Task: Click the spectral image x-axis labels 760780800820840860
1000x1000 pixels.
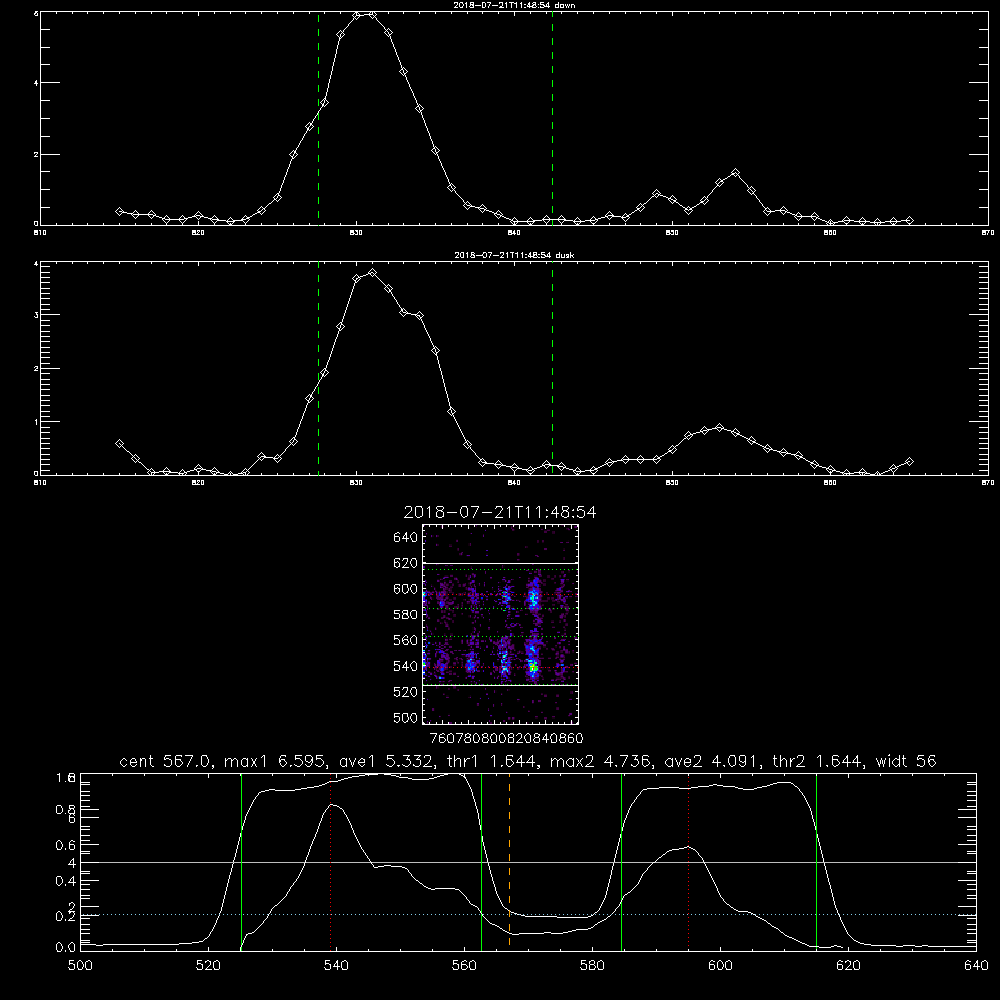Action: click(x=506, y=739)
